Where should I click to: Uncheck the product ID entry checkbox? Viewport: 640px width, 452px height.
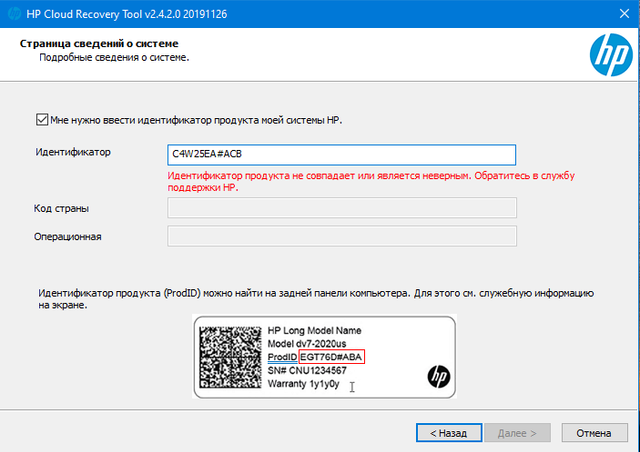point(42,120)
